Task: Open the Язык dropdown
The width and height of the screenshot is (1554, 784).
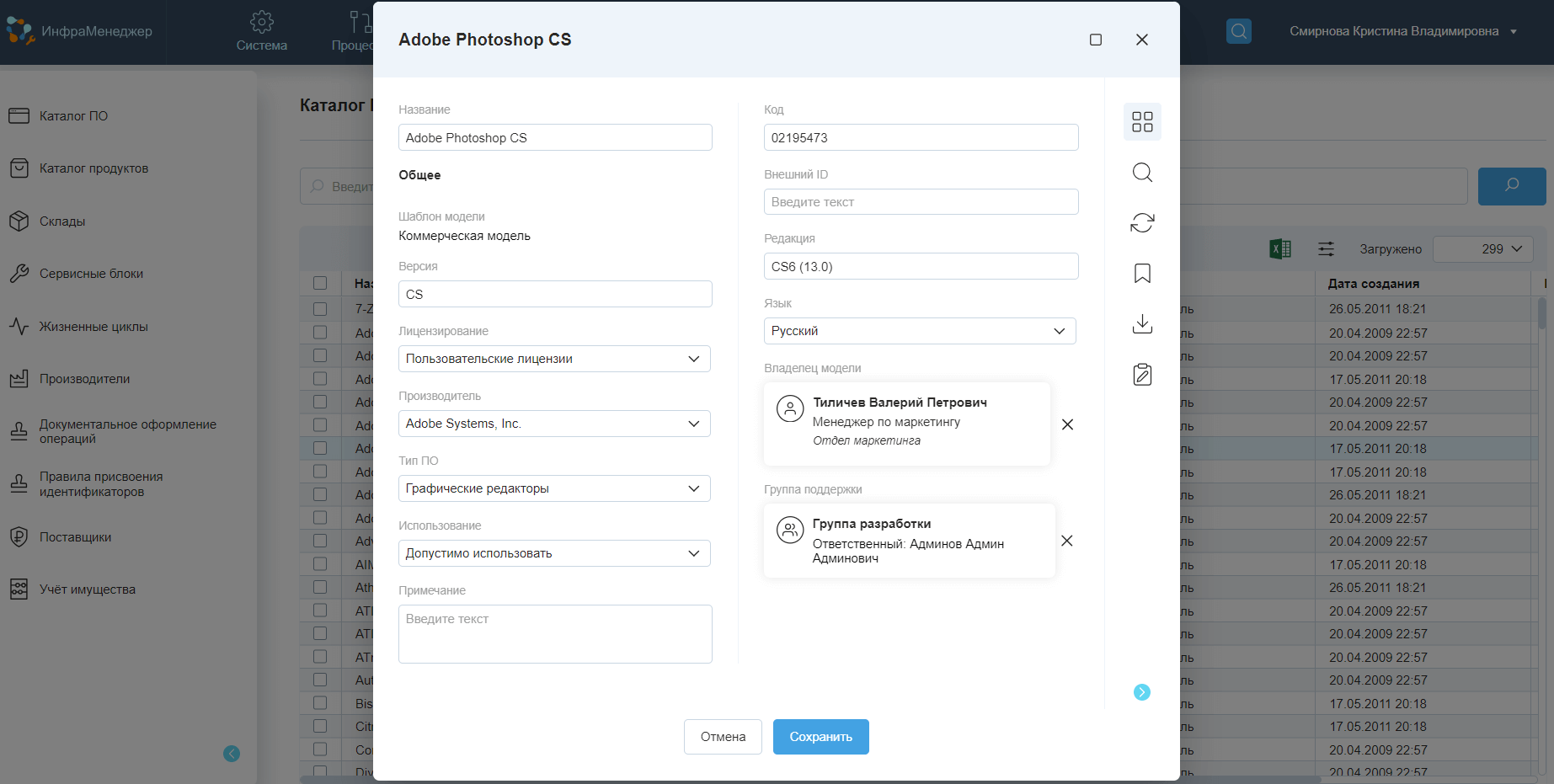Action: click(920, 331)
